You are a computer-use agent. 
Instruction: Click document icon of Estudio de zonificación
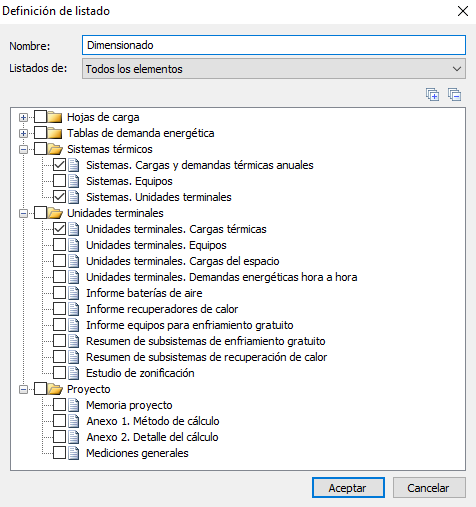[x=74, y=373]
